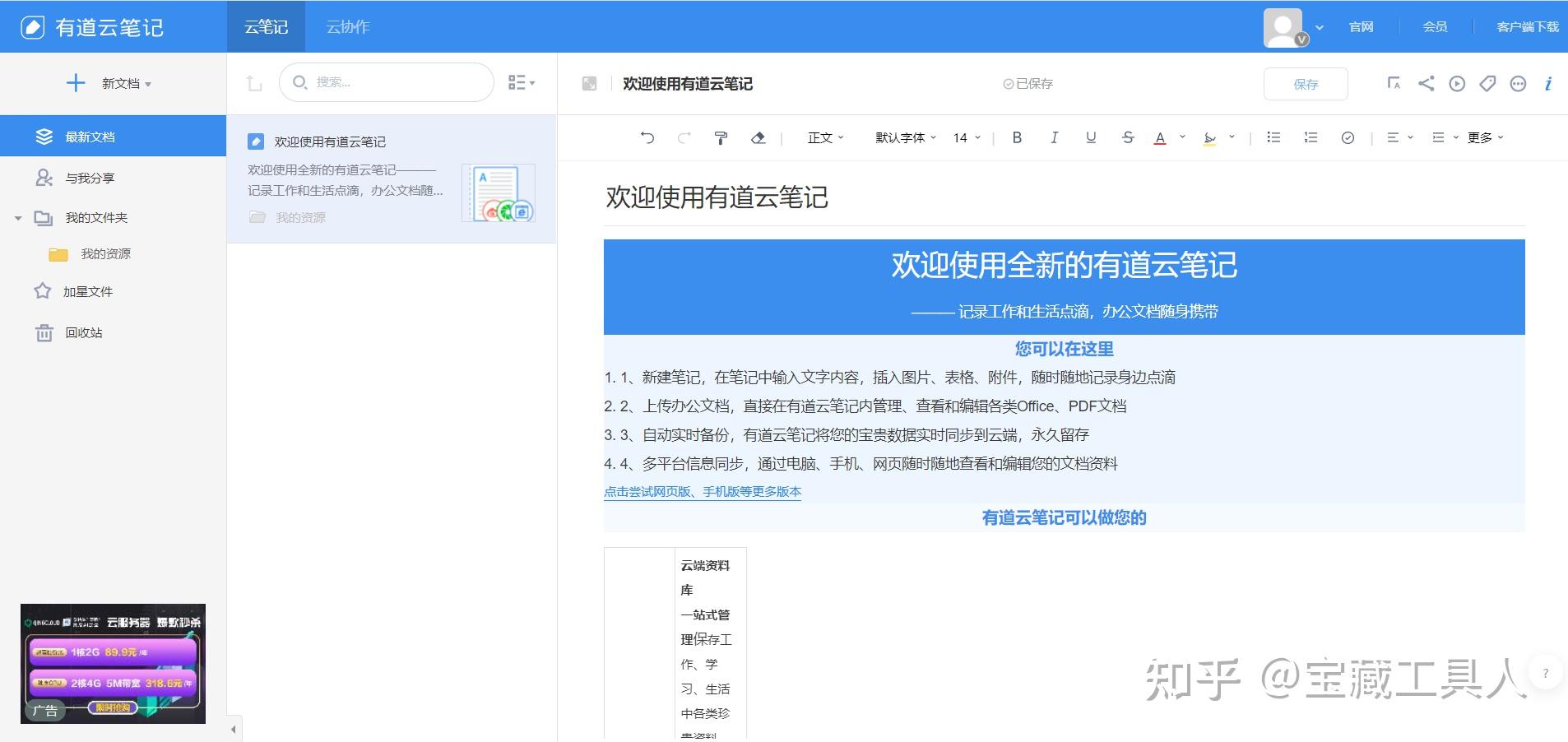Open the 更多 toolbar menu
This screenshot has height=742, width=1568.
[1485, 137]
